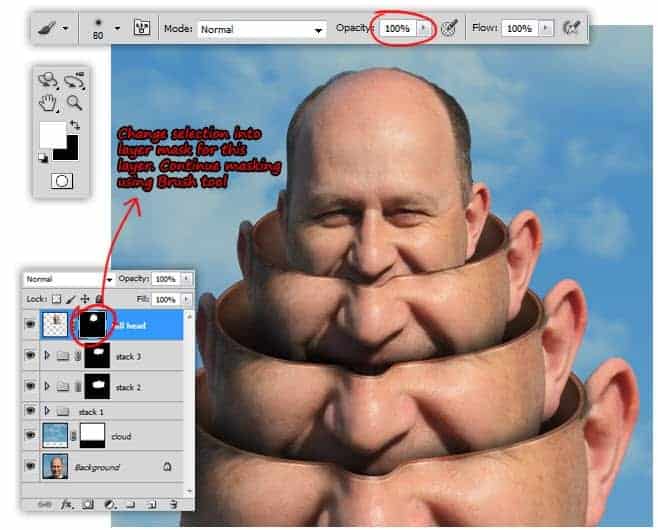Viewport: 658px width, 530px height.
Task: Expand the stack 3 group
Action: pyautogui.click(x=47, y=355)
